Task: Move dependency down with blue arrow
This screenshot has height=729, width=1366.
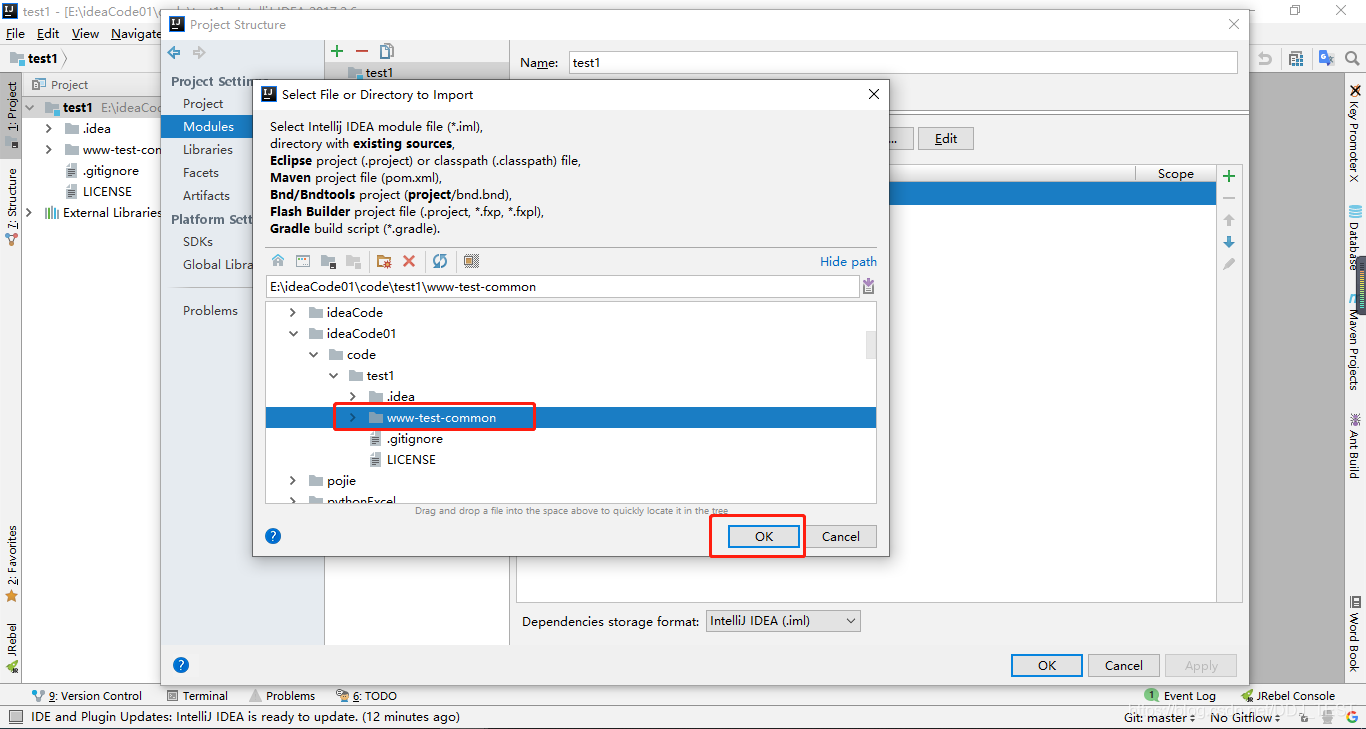Action: click(1229, 242)
